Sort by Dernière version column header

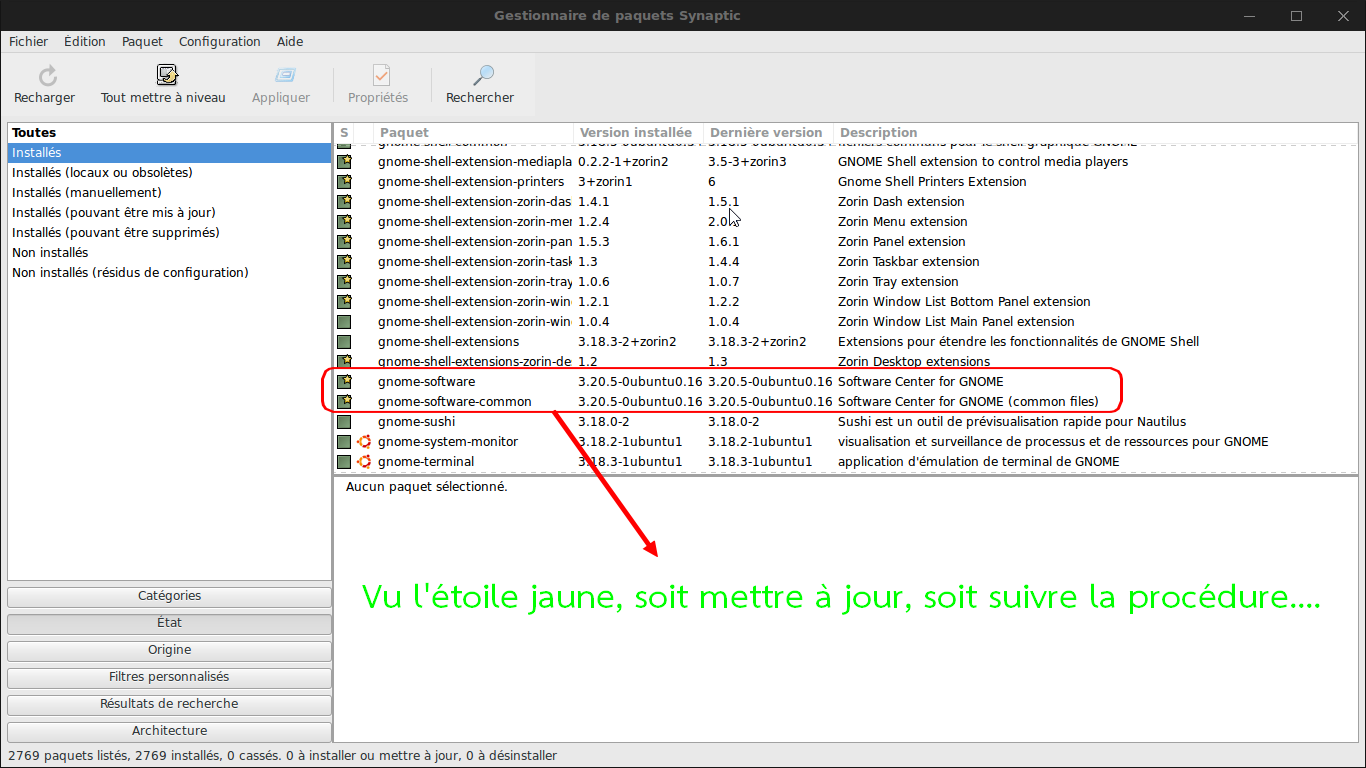pyautogui.click(x=766, y=133)
